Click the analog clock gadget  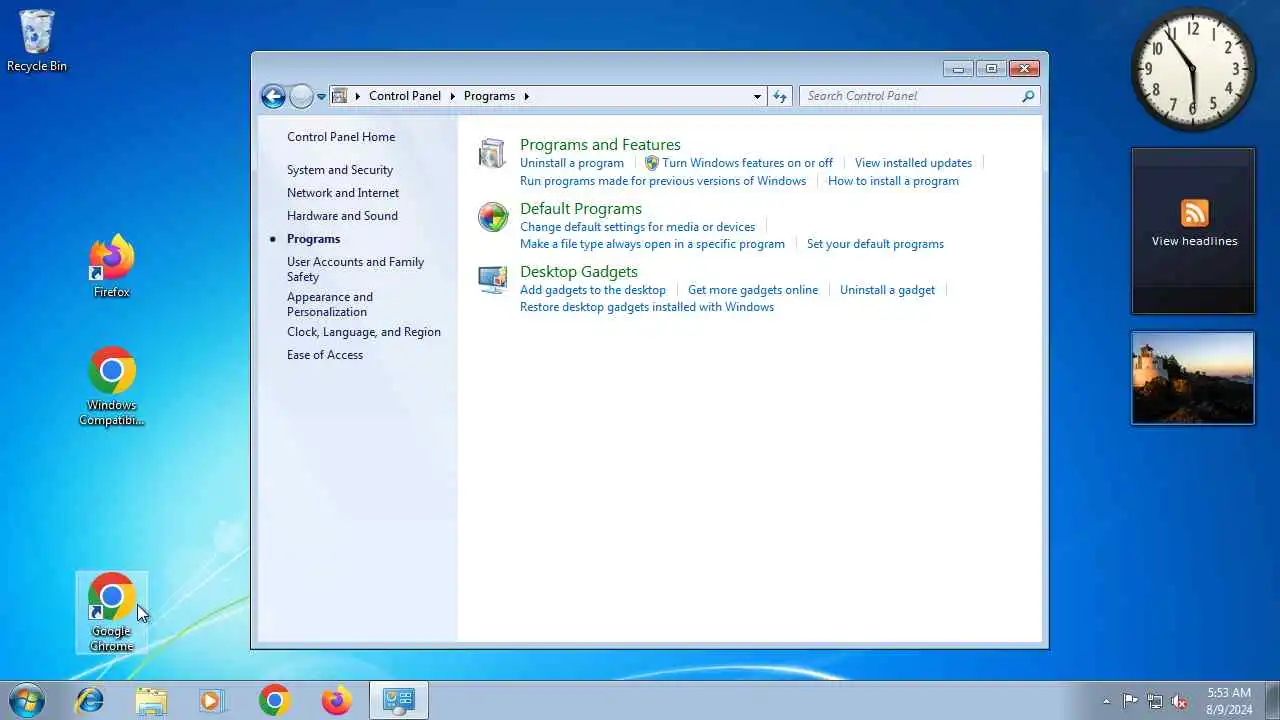coord(1194,69)
